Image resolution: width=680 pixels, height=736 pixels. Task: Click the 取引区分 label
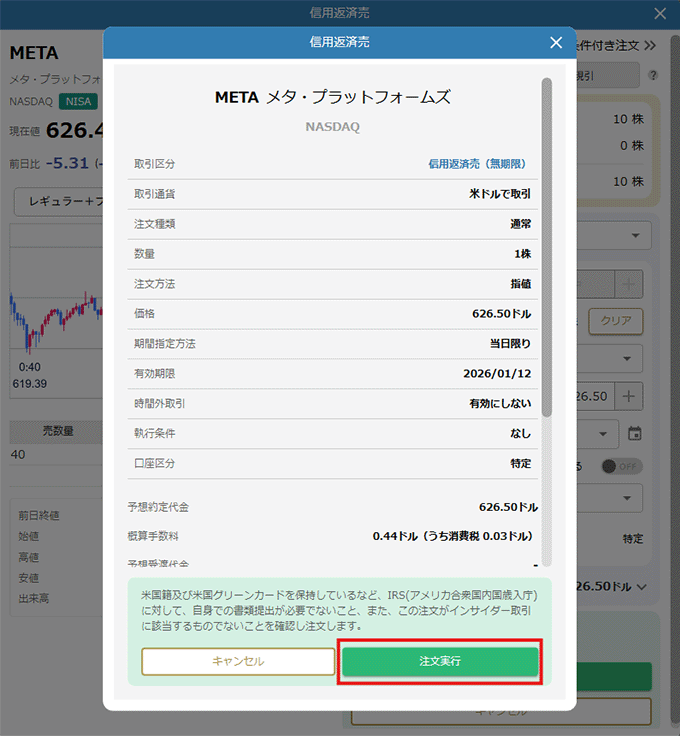coord(154,164)
